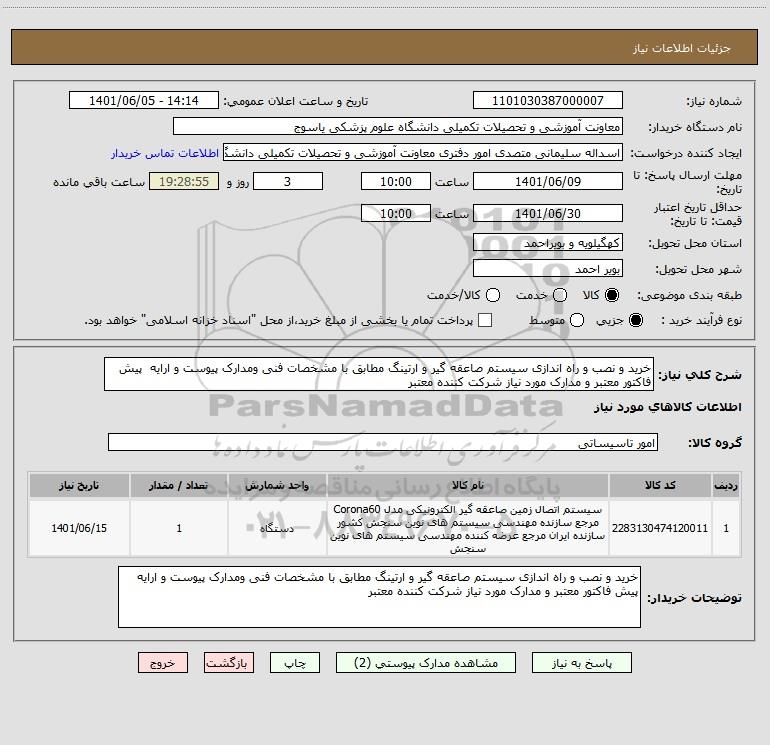Click the شهر محل تحویل field بویر احمد
The width and height of the screenshot is (770, 745).
click(548, 269)
